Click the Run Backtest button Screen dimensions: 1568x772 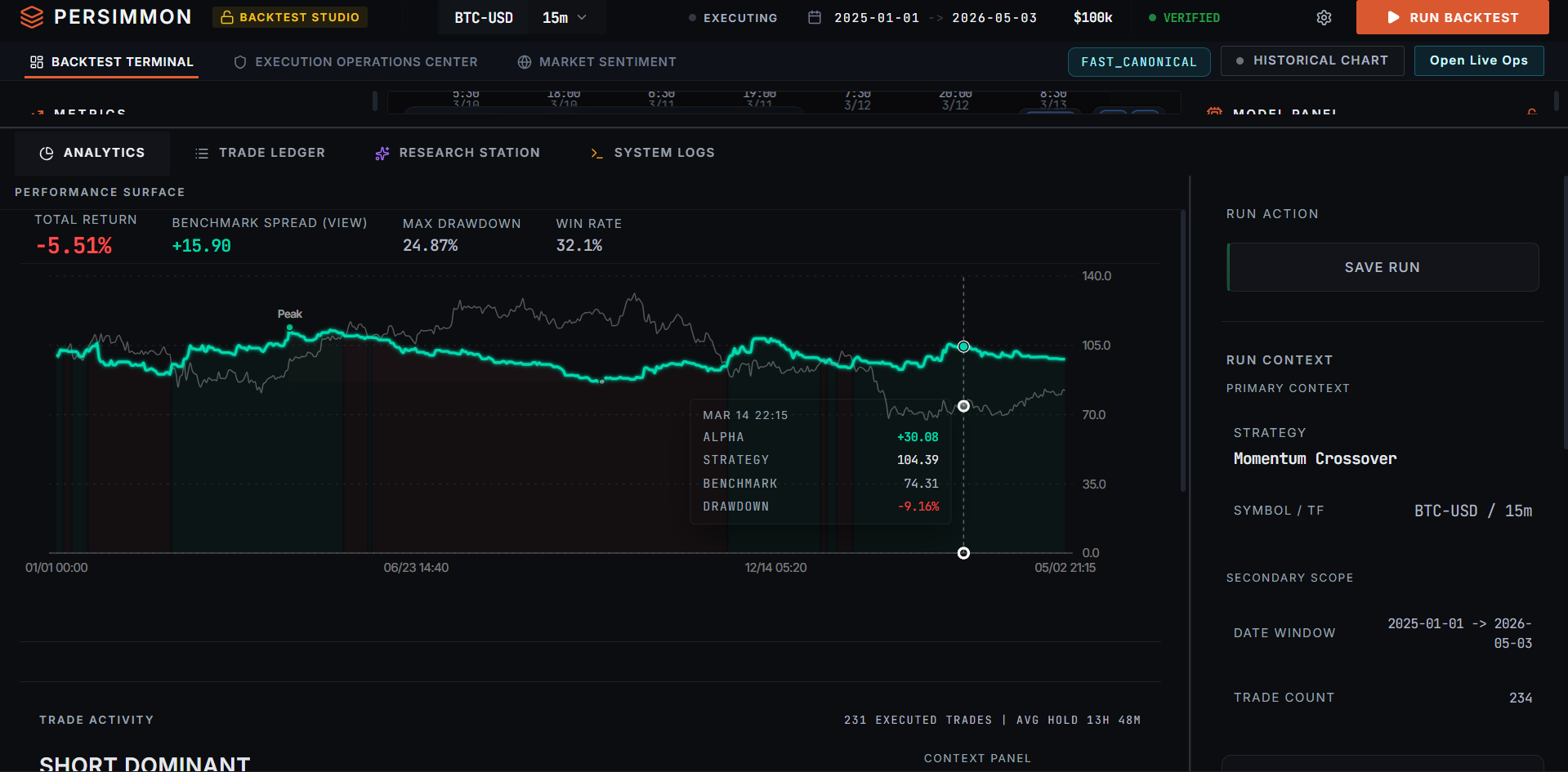[x=1452, y=17]
